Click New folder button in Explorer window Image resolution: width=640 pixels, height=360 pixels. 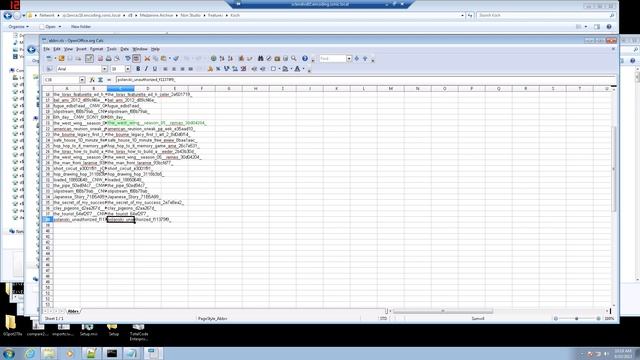81,27
